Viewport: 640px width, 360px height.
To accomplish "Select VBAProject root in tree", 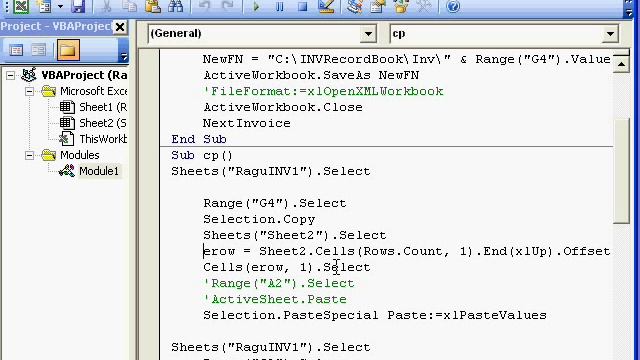I will pyautogui.click(x=84, y=75).
